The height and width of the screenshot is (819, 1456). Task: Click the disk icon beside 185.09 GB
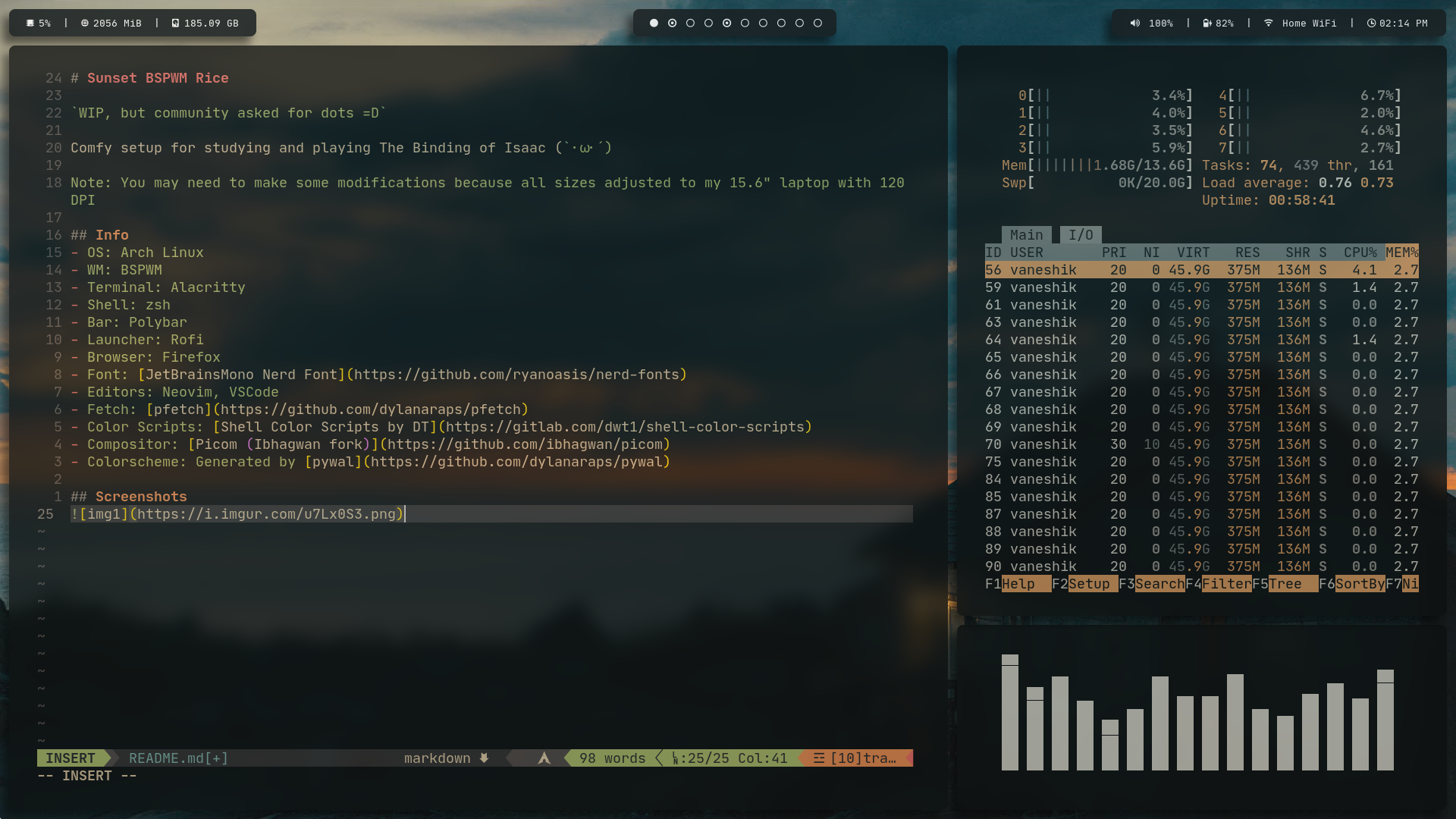click(x=175, y=24)
